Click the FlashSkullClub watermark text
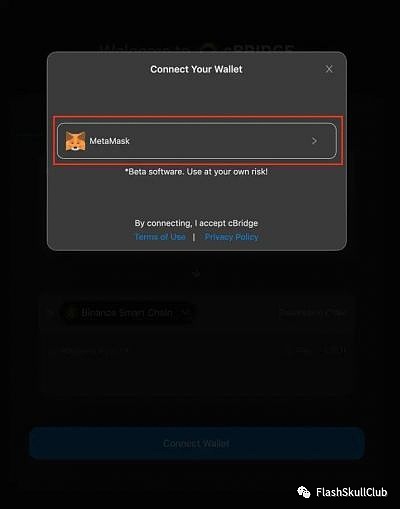The width and height of the screenshot is (400, 509). pos(352,492)
